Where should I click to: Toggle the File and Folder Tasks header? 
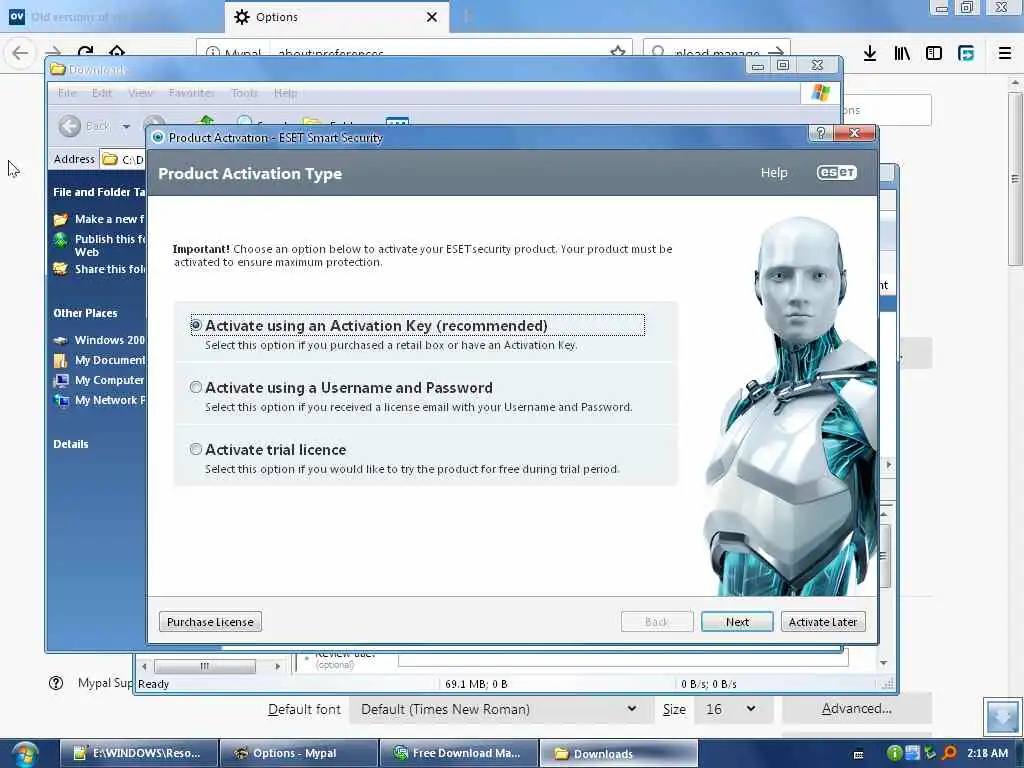click(x=99, y=192)
